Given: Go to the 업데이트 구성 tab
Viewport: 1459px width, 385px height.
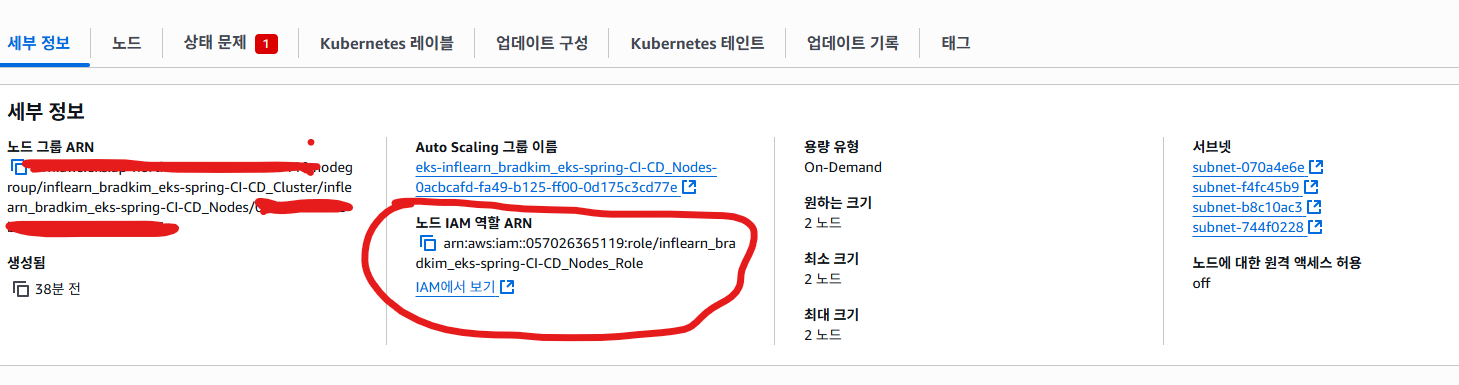Looking at the screenshot, I should click(542, 43).
